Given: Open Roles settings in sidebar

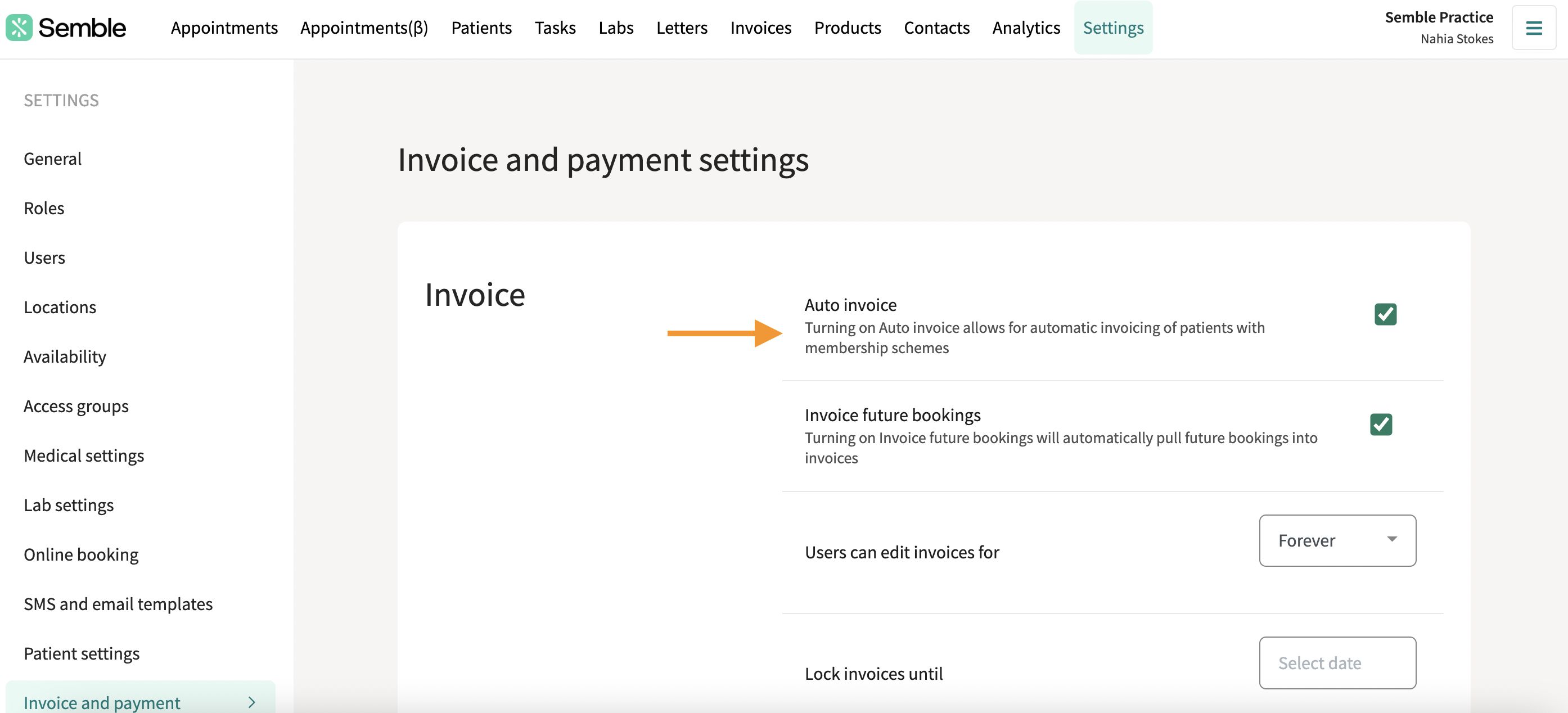Looking at the screenshot, I should (x=44, y=208).
